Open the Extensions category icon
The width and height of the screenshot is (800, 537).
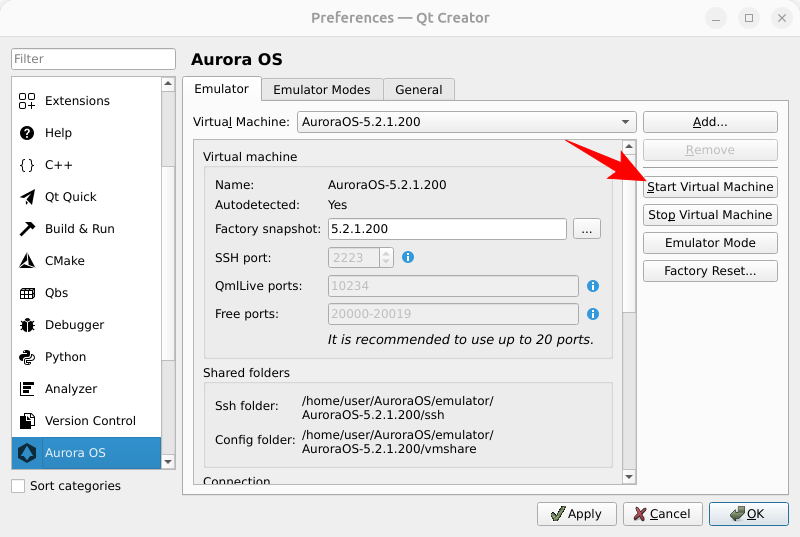(x=27, y=100)
